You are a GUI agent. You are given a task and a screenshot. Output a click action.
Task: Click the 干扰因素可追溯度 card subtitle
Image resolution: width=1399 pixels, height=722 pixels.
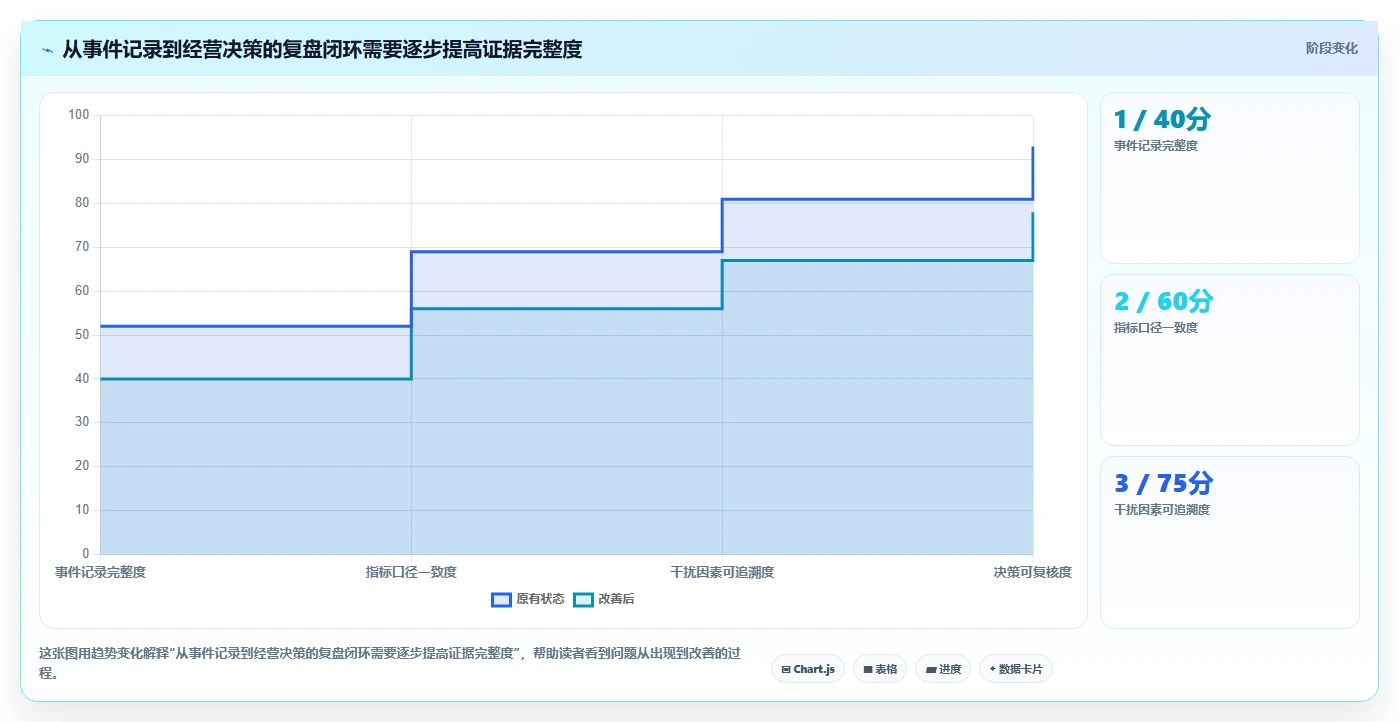pos(1162,510)
